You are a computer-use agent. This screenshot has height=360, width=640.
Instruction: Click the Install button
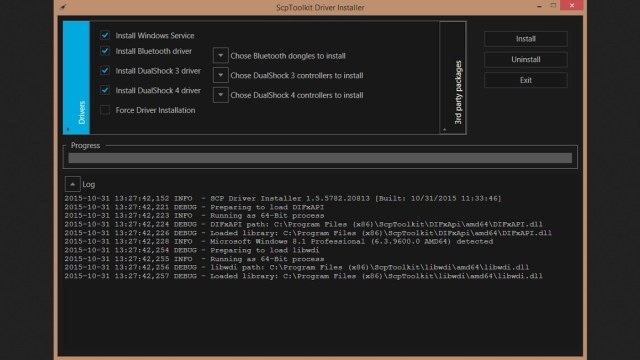pos(526,39)
